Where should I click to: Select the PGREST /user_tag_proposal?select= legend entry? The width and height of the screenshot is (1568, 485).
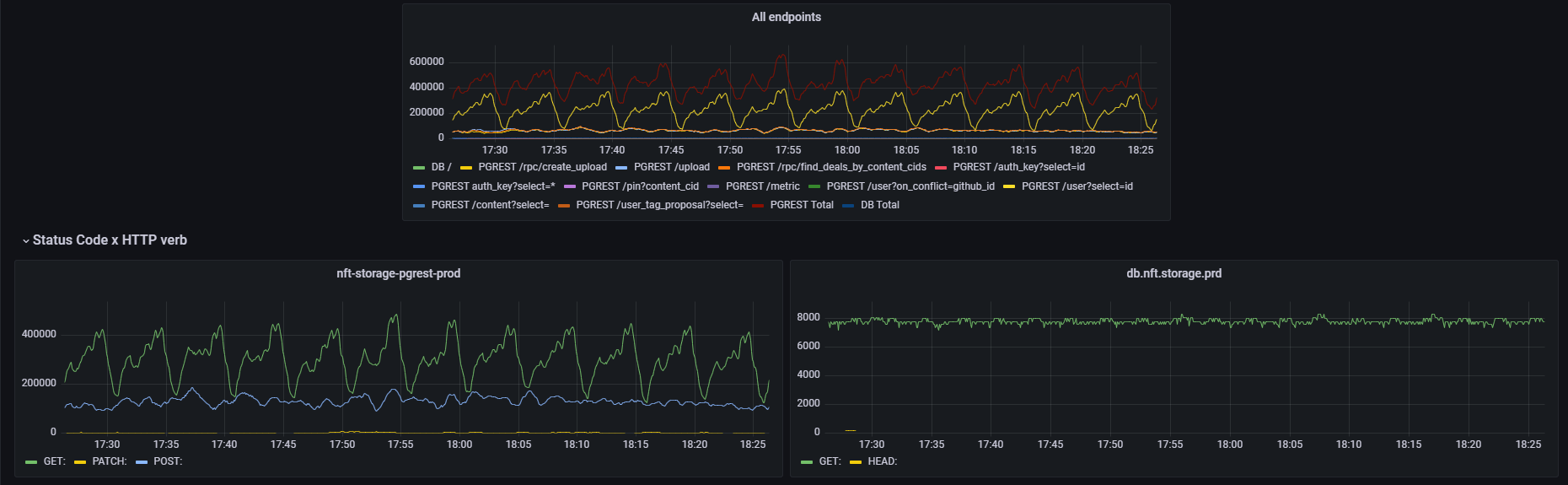pos(659,205)
